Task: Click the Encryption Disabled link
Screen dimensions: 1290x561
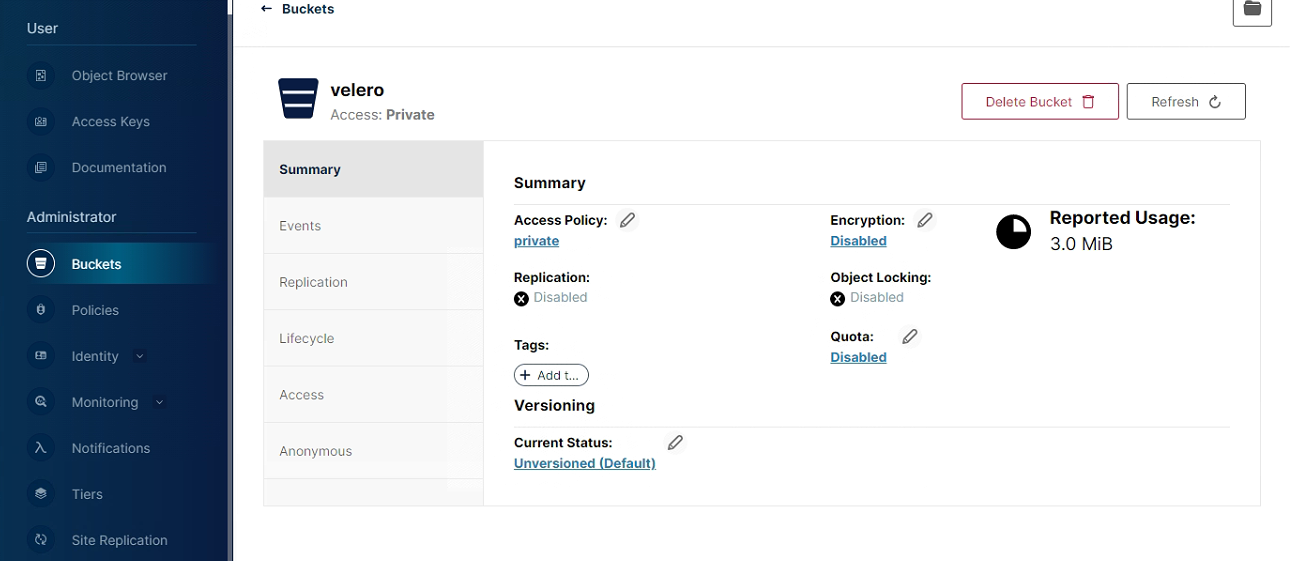Action: tap(858, 241)
